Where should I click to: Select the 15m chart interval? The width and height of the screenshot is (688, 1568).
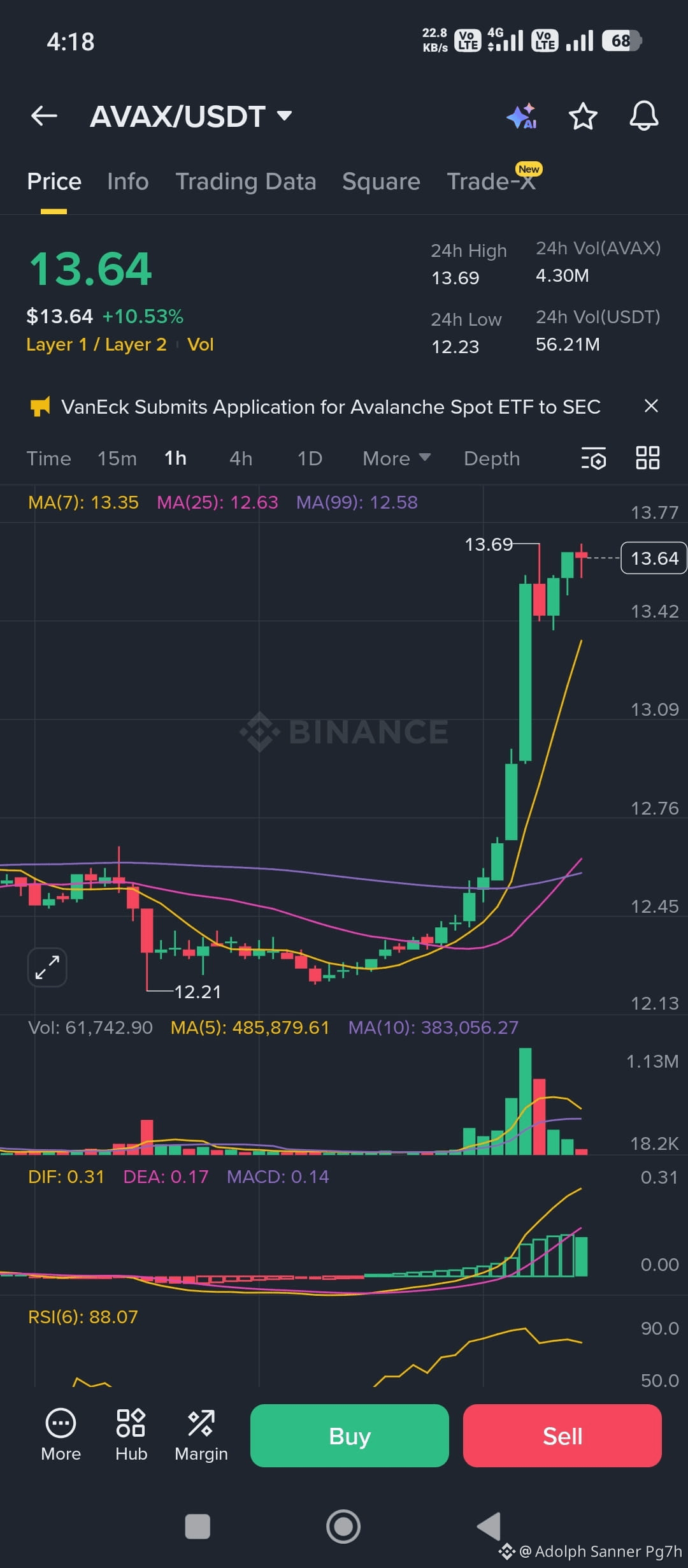pyautogui.click(x=117, y=458)
